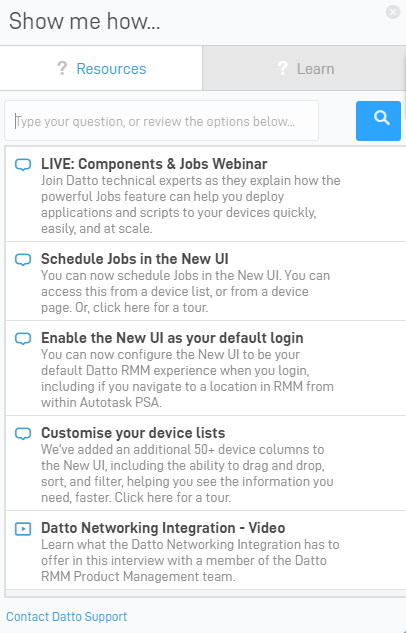Click the magnifying glass search button
This screenshot has height=633, width=406.
(378, 121)
